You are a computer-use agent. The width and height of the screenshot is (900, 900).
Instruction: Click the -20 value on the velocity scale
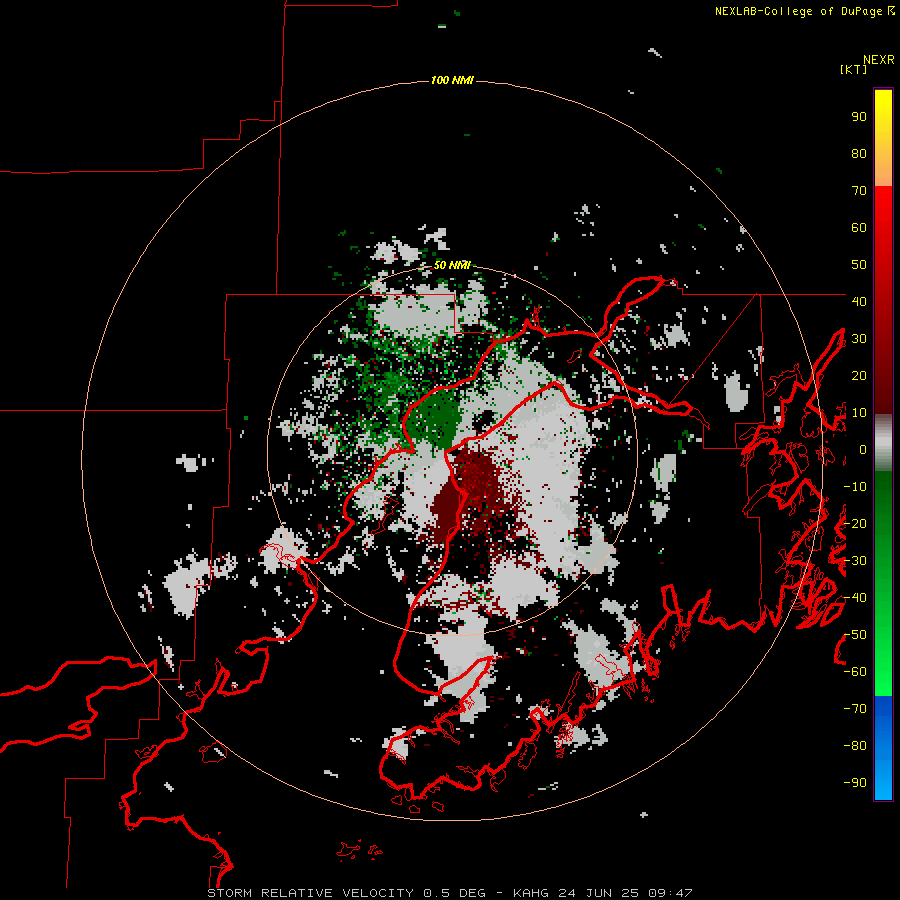coord(855,523)
